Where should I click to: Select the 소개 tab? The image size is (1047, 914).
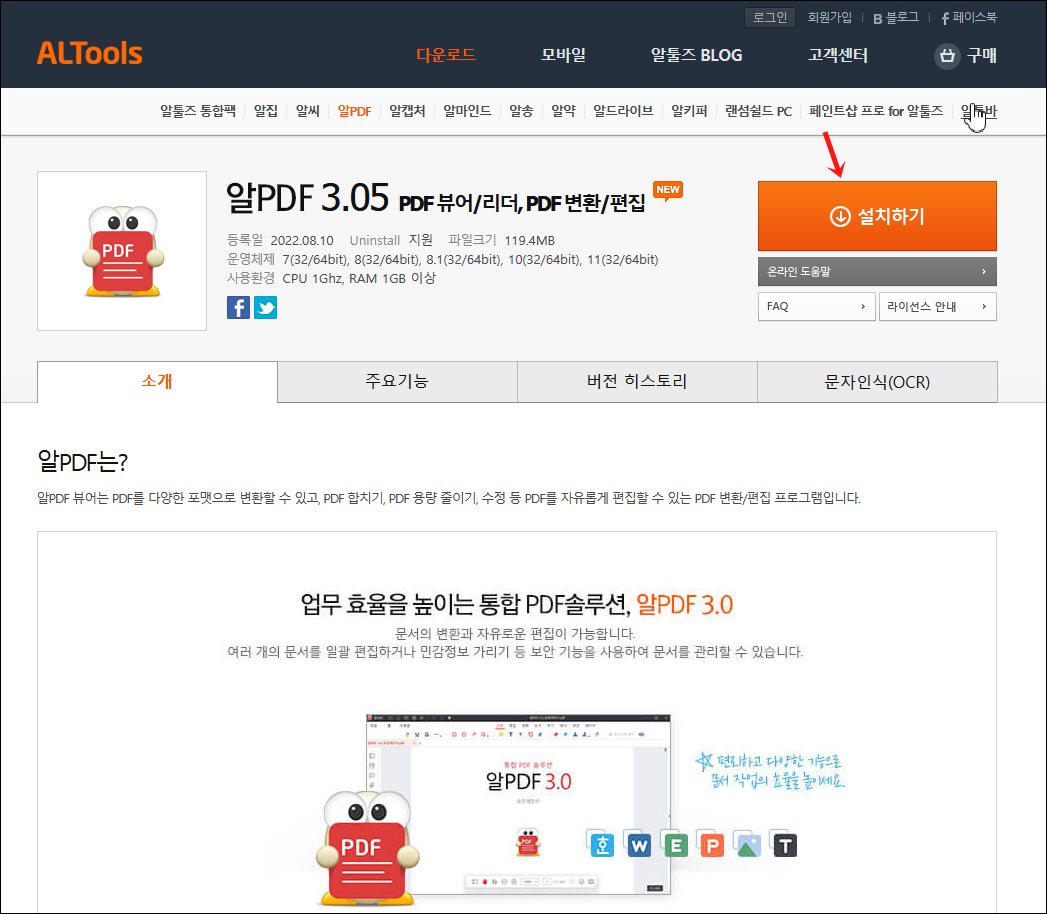(158, 382)
